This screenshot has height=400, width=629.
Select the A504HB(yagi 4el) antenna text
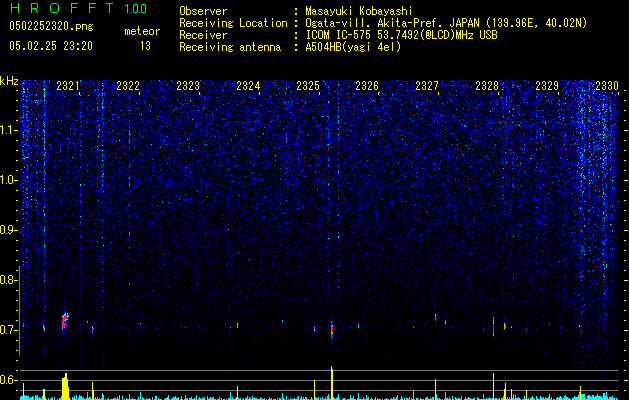353,47
